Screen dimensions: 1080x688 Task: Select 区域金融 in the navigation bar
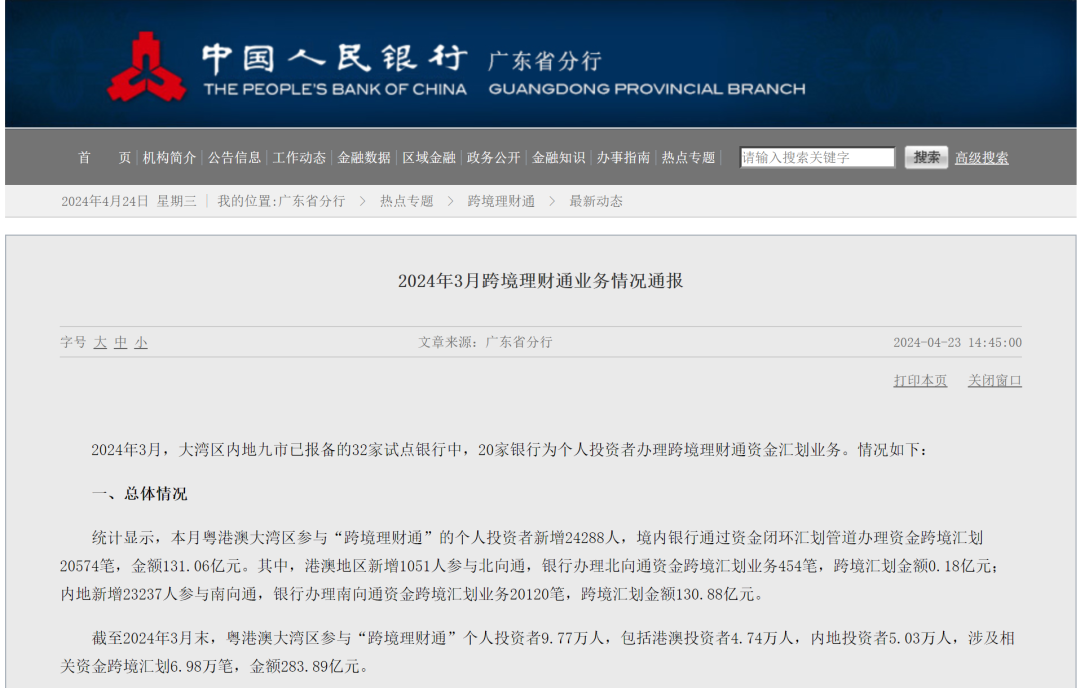coord(429,158)
